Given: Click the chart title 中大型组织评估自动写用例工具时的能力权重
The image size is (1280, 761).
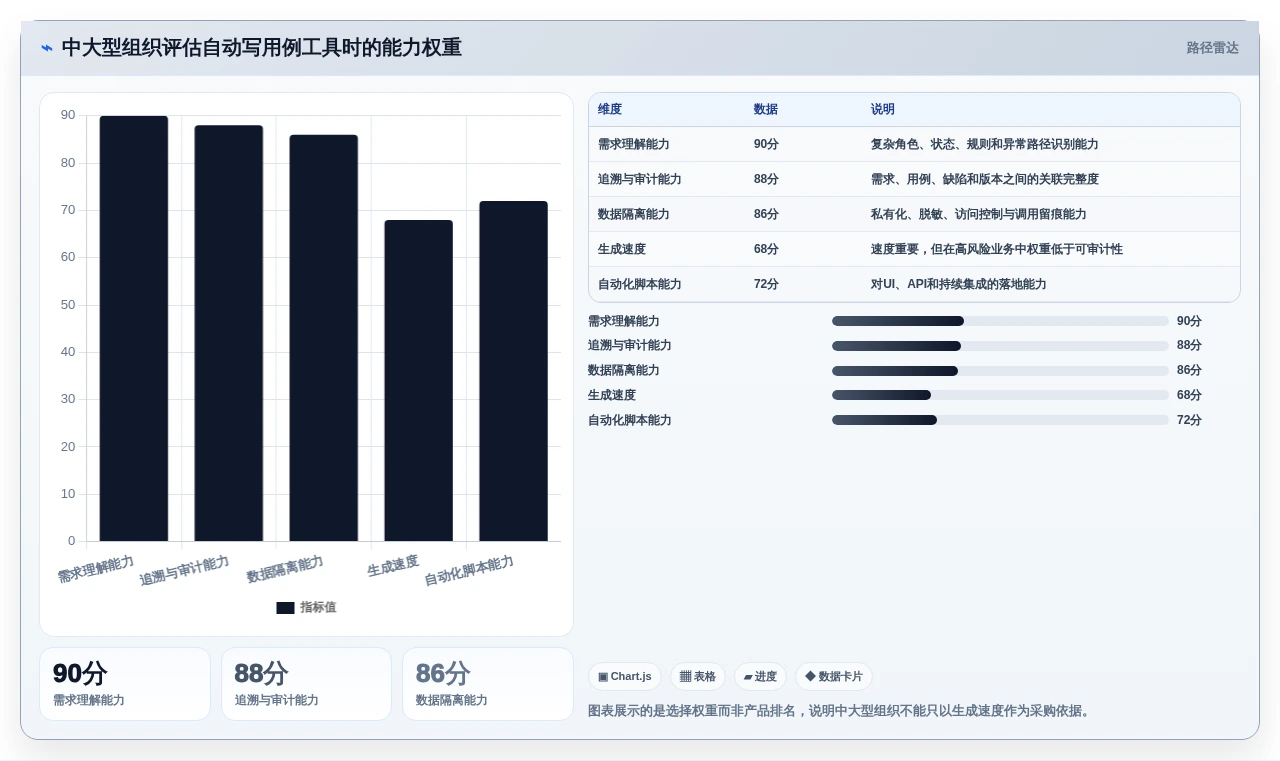Looking at the screenshot, I should 261,48.
